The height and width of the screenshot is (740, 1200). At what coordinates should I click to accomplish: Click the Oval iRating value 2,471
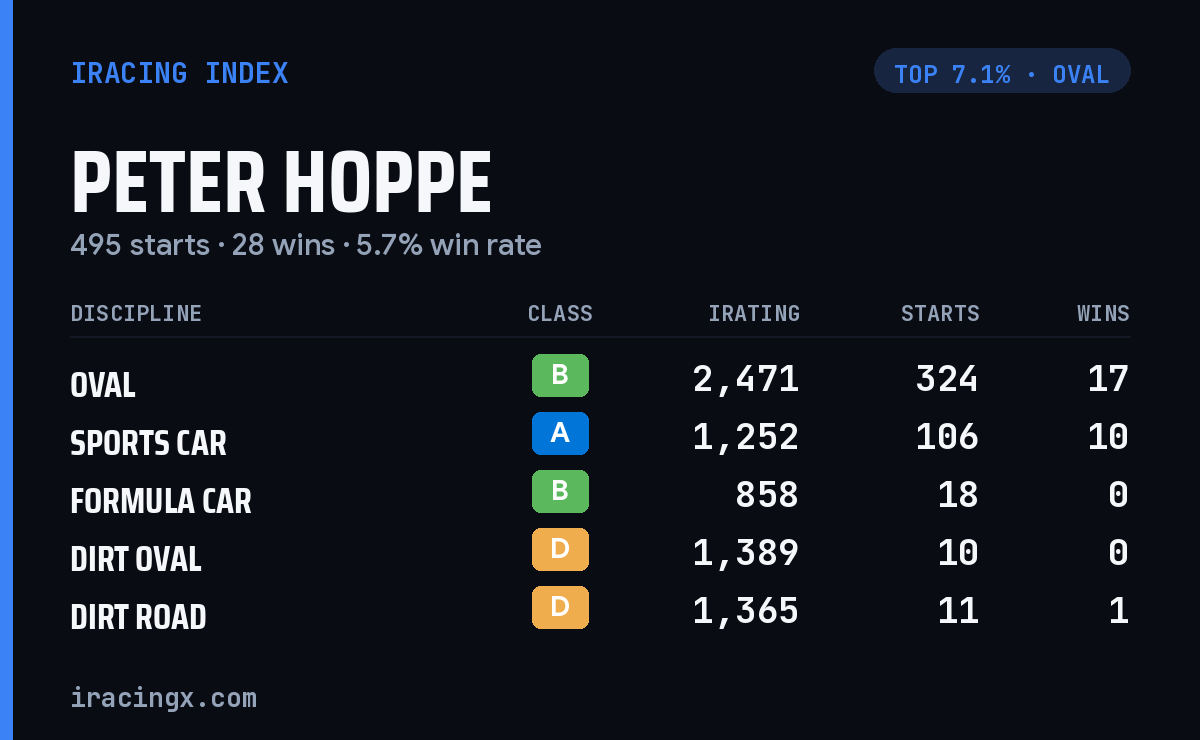pyautogui.click(x=746, y=379)
